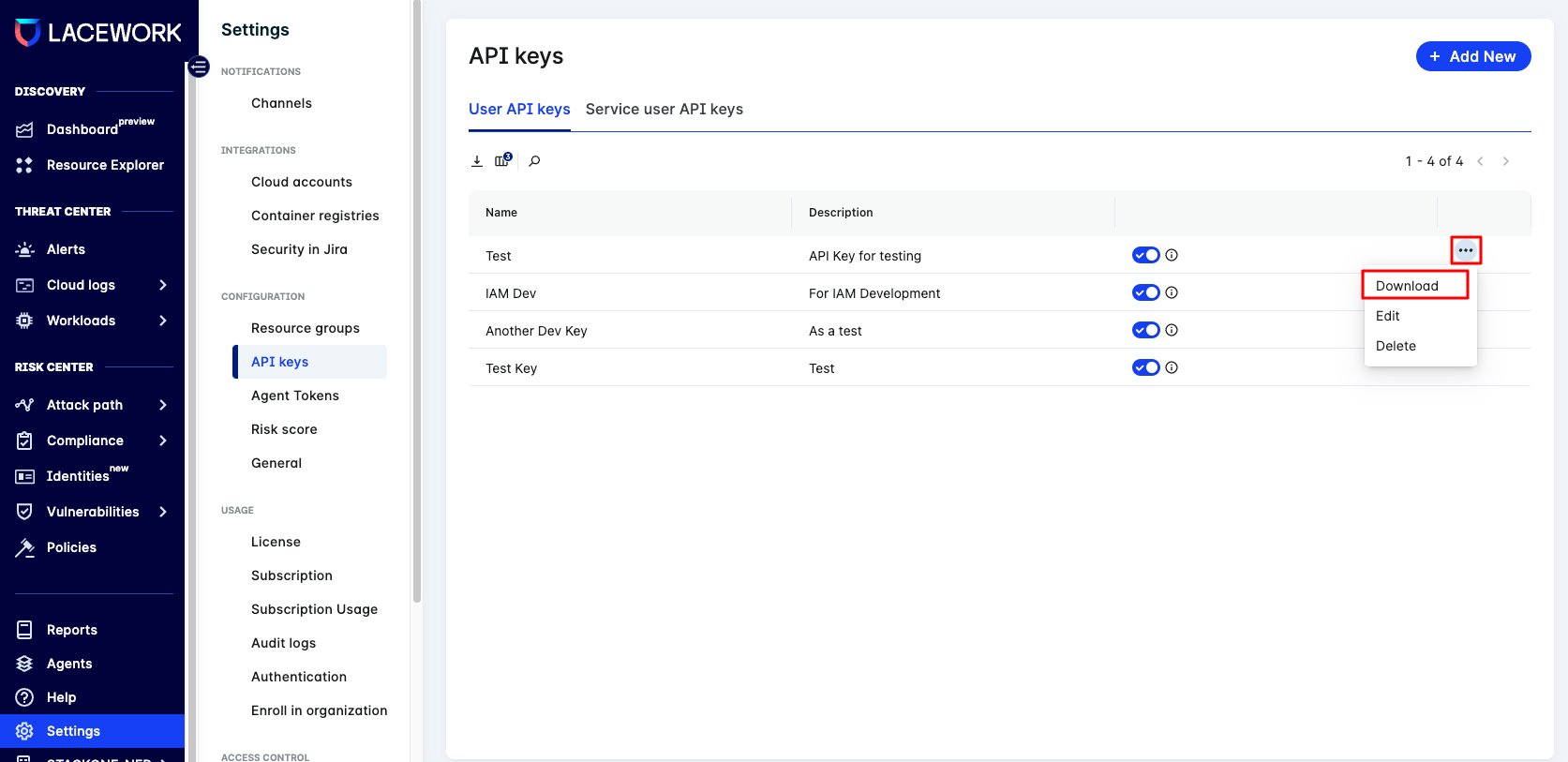Click the settings panel vertical scrollbar
Image resolution: width=1568 pixels, height=762 pixels.
tap(417, 301)
